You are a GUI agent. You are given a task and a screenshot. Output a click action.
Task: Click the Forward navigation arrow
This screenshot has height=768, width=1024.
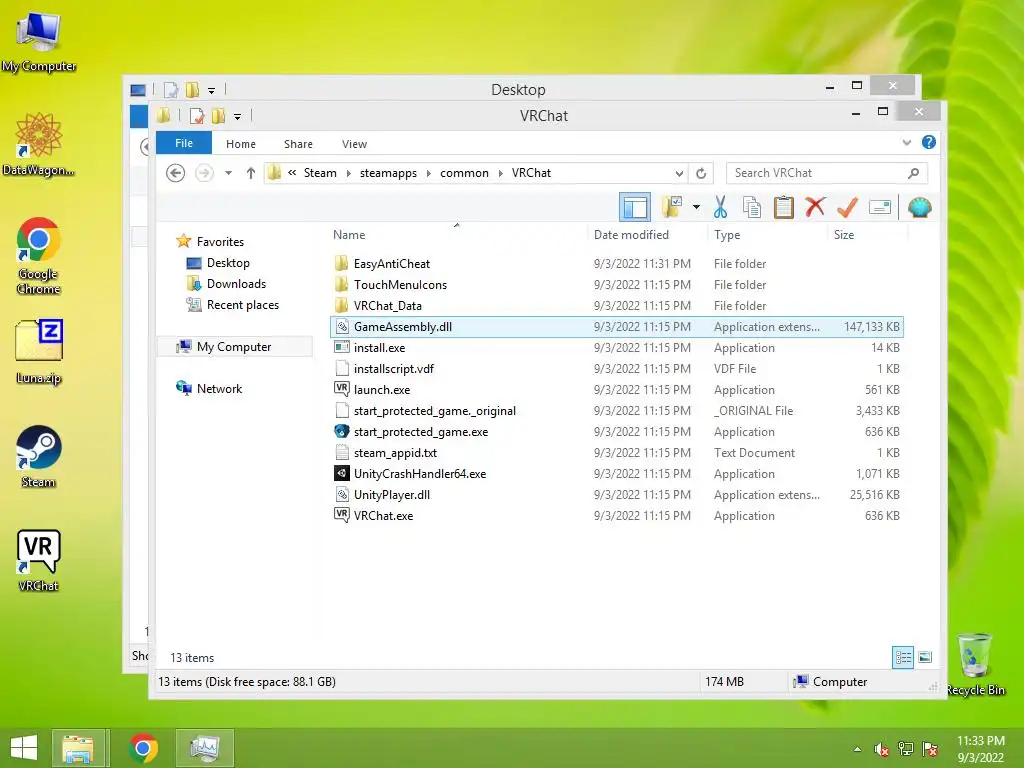[x=204, y=173]
